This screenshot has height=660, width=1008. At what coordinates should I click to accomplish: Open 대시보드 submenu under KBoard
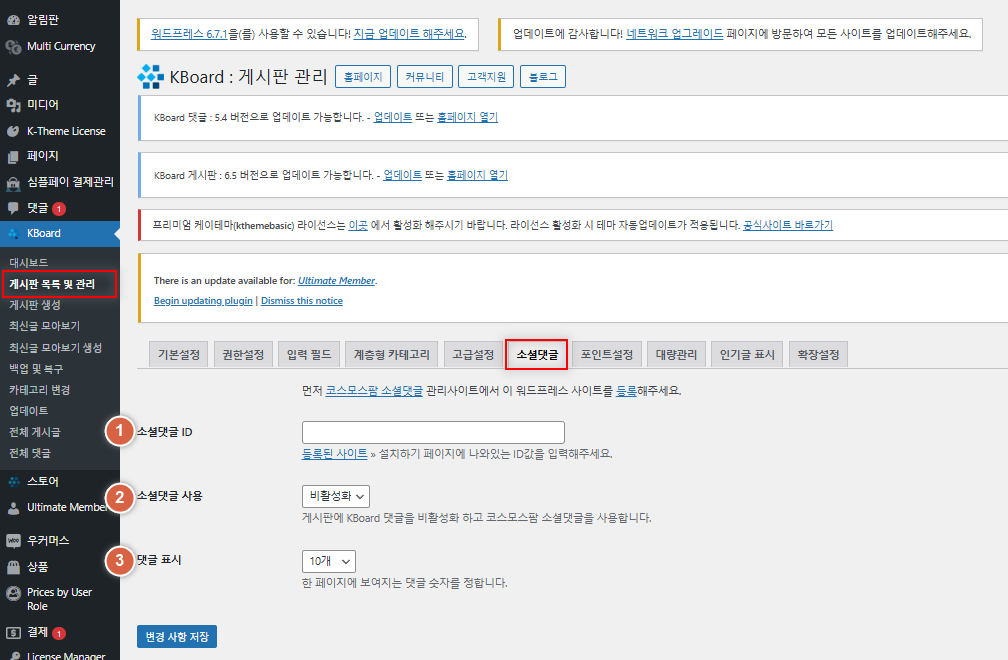click(x=28, y=263)
